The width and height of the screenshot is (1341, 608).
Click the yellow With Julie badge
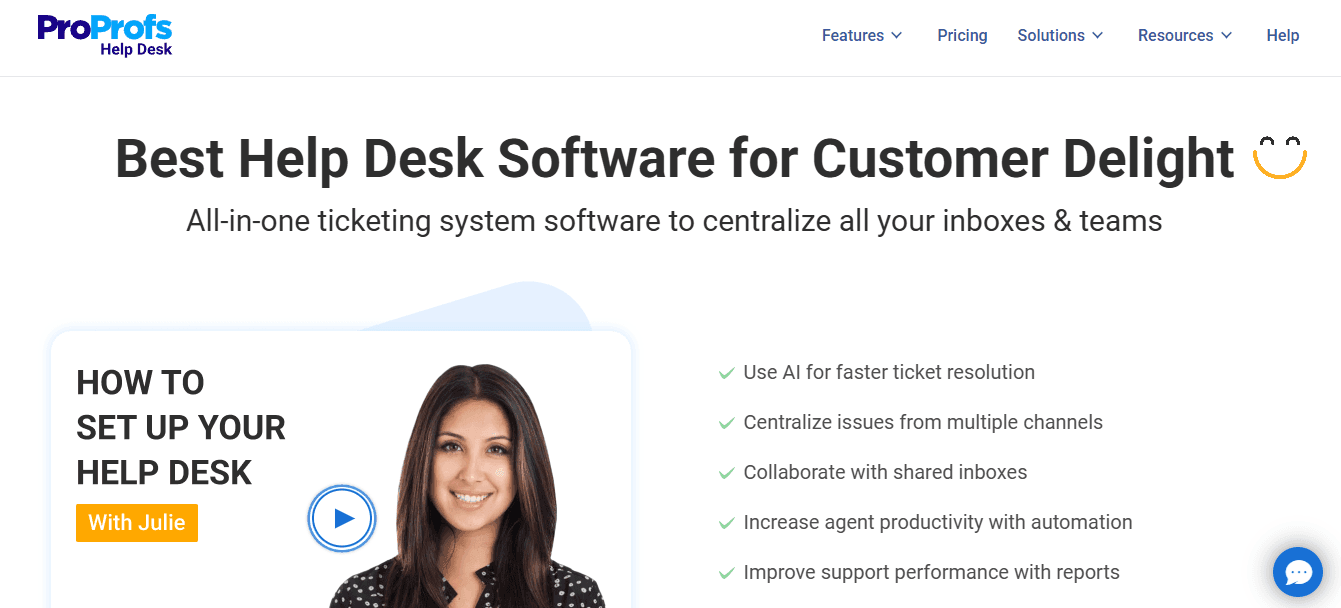coord(136,522)
